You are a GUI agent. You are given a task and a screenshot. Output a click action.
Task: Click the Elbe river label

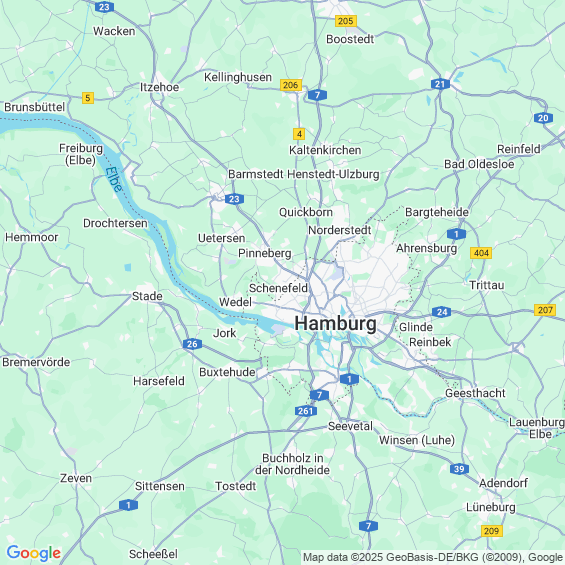(x=114, y=179)
